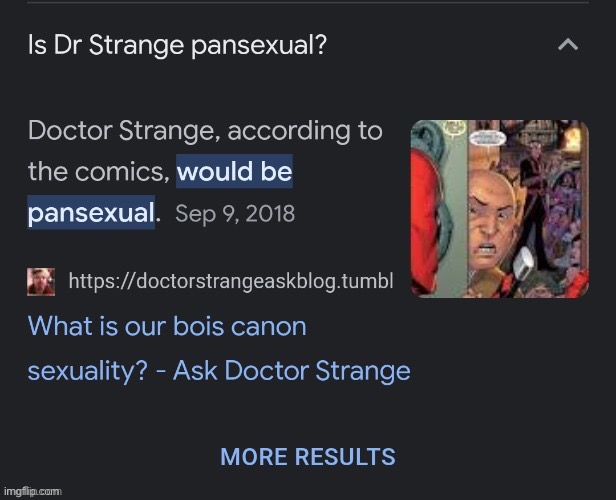Click the "Sep 9, 2018" date
This screenshot has height=500, width=616.
coord(235,214)
